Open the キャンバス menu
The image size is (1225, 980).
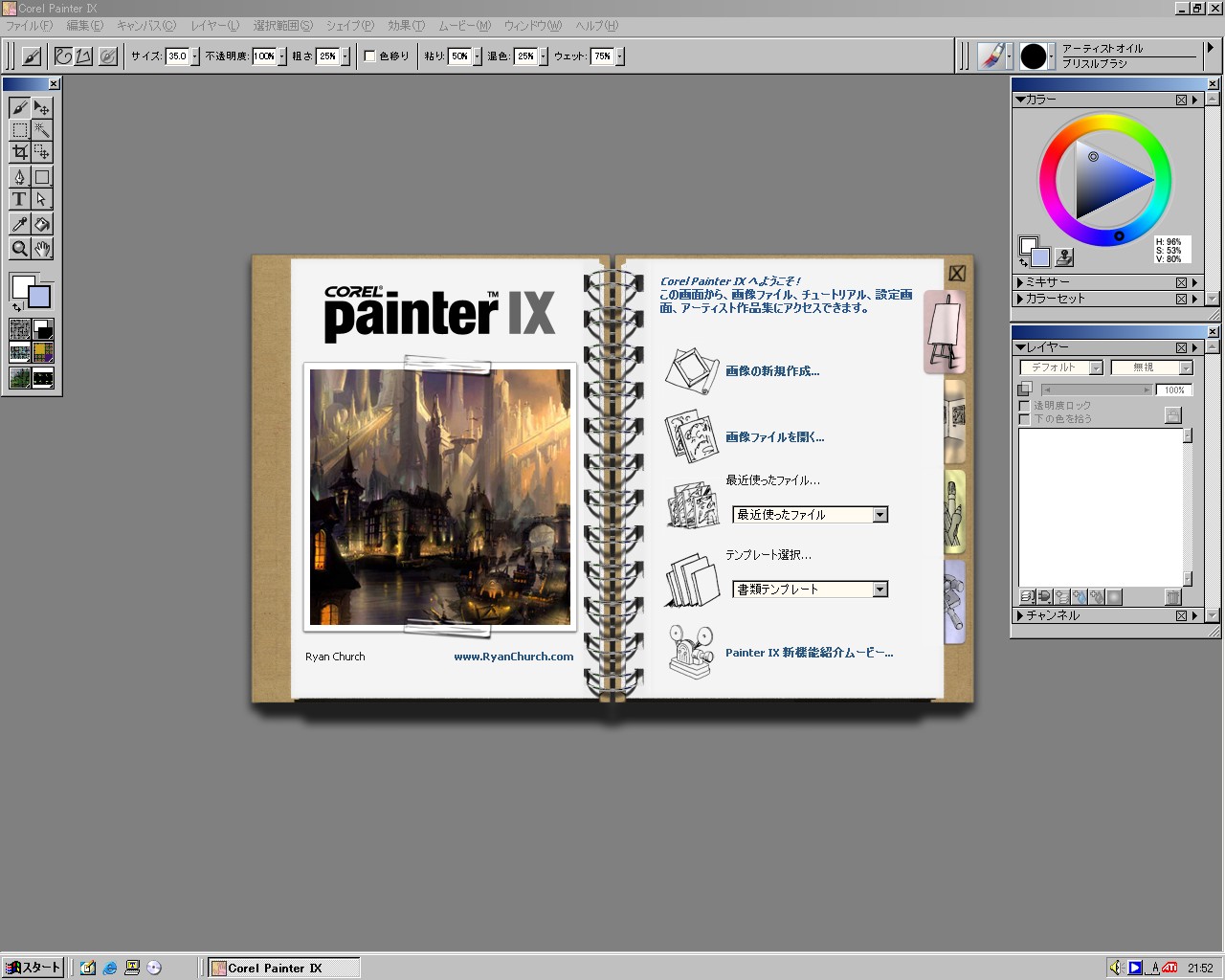(x=146, y=26)
